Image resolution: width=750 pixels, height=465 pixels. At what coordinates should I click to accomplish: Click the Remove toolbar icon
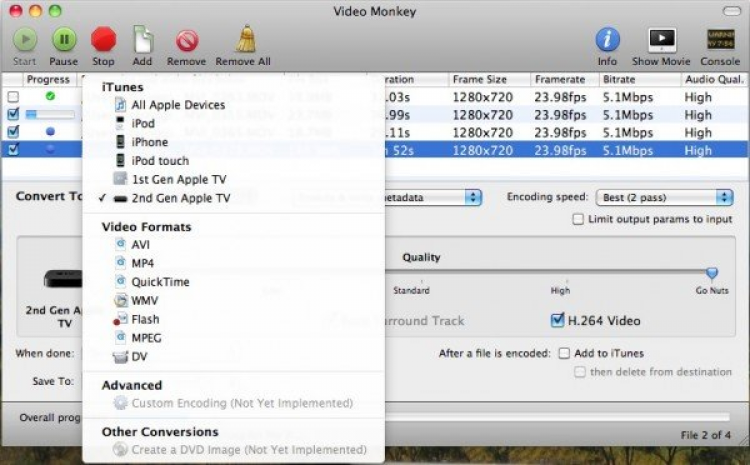[187, 41]
